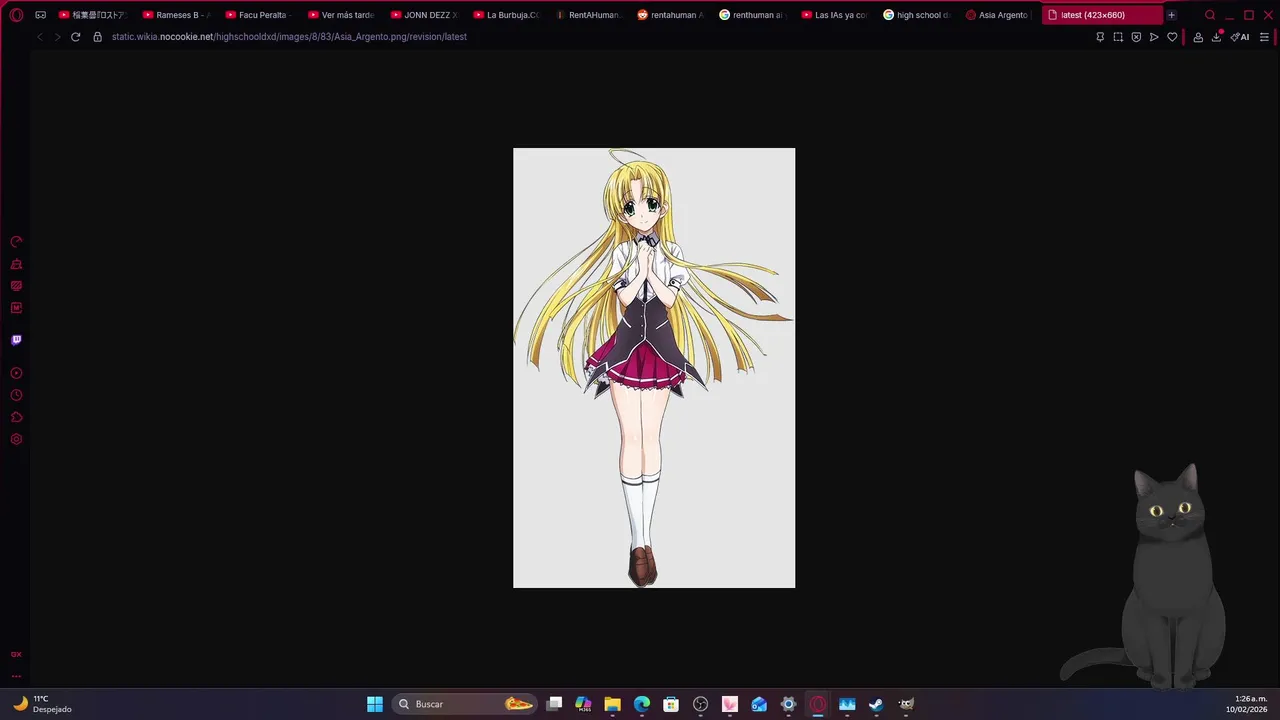1280x720 pixels.
Task: Switch to the RentAHuman tab
Action: (x=588, y=15)
